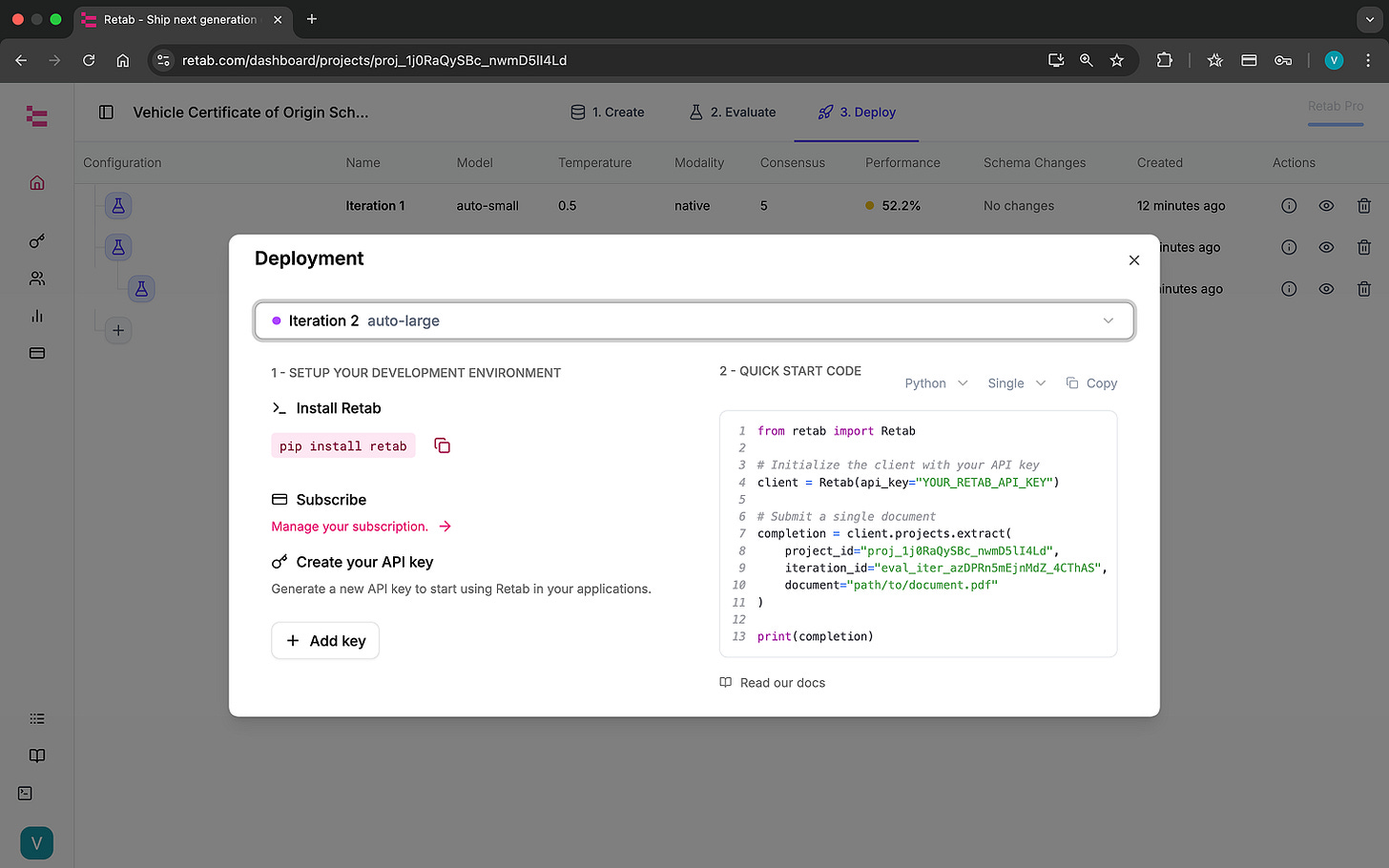Switch to the 2. Evaluate tab
1389x868 pixels.
[733, 113]
